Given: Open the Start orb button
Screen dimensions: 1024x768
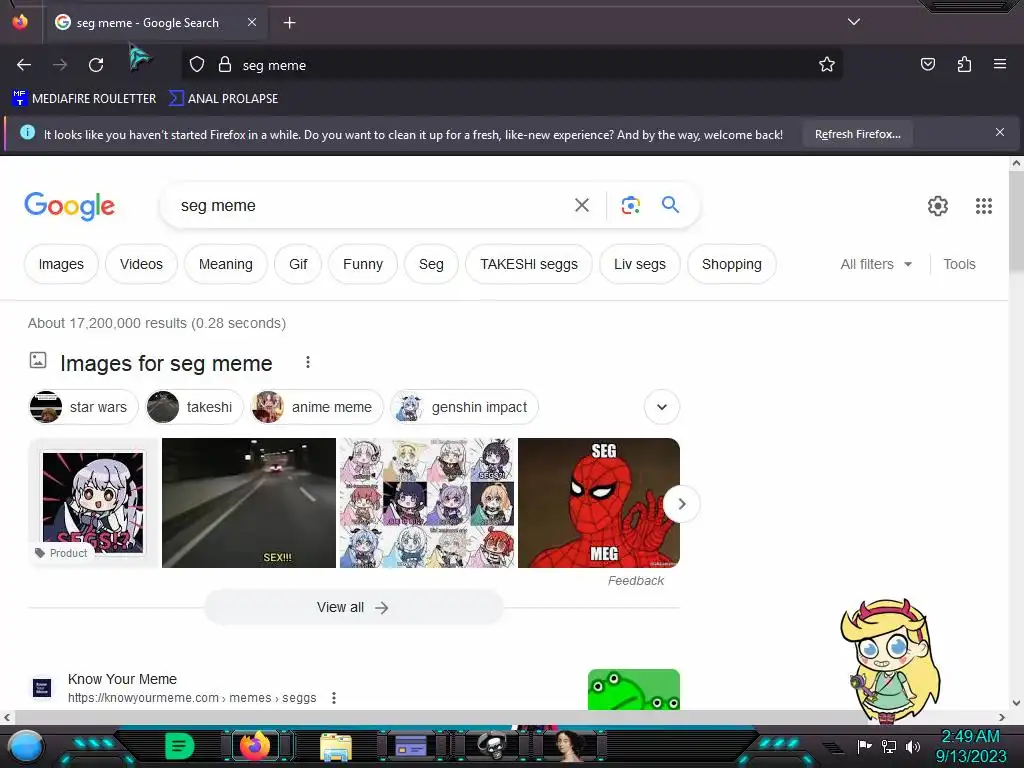Looking at the screenshot, I should (26, 746).
